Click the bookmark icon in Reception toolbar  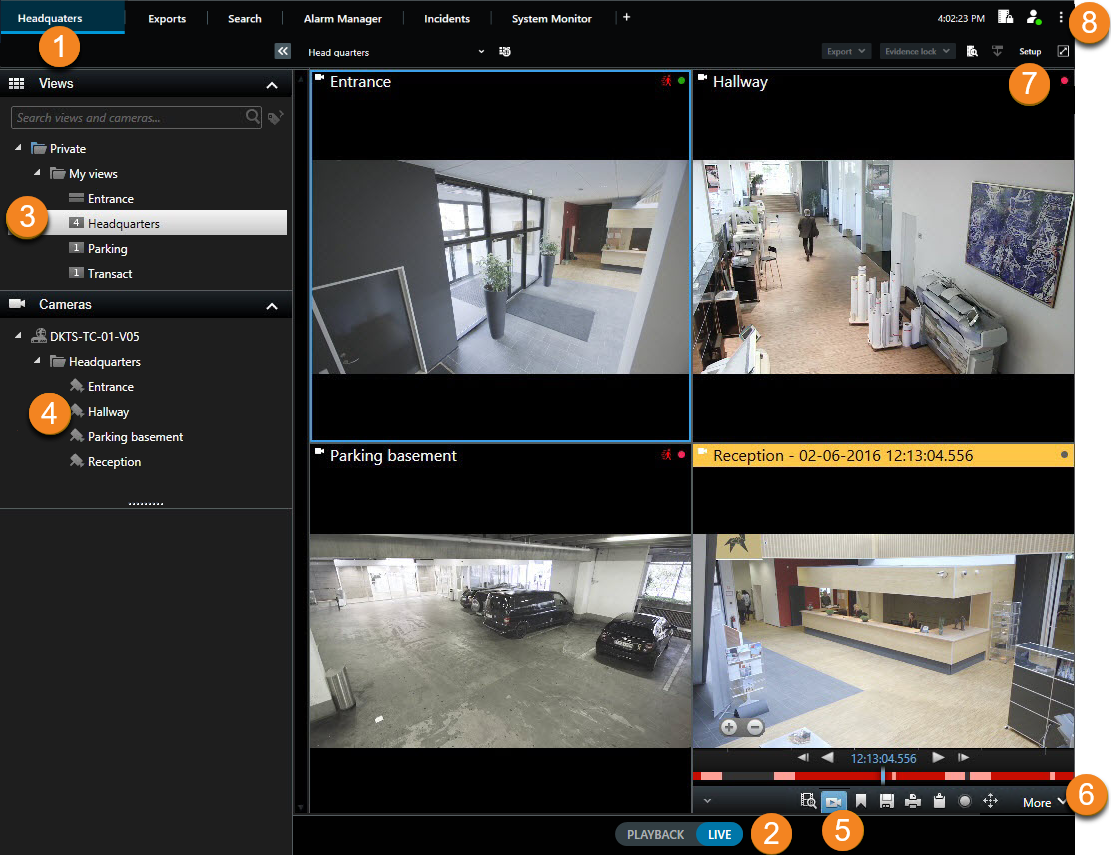pos(861,801)
